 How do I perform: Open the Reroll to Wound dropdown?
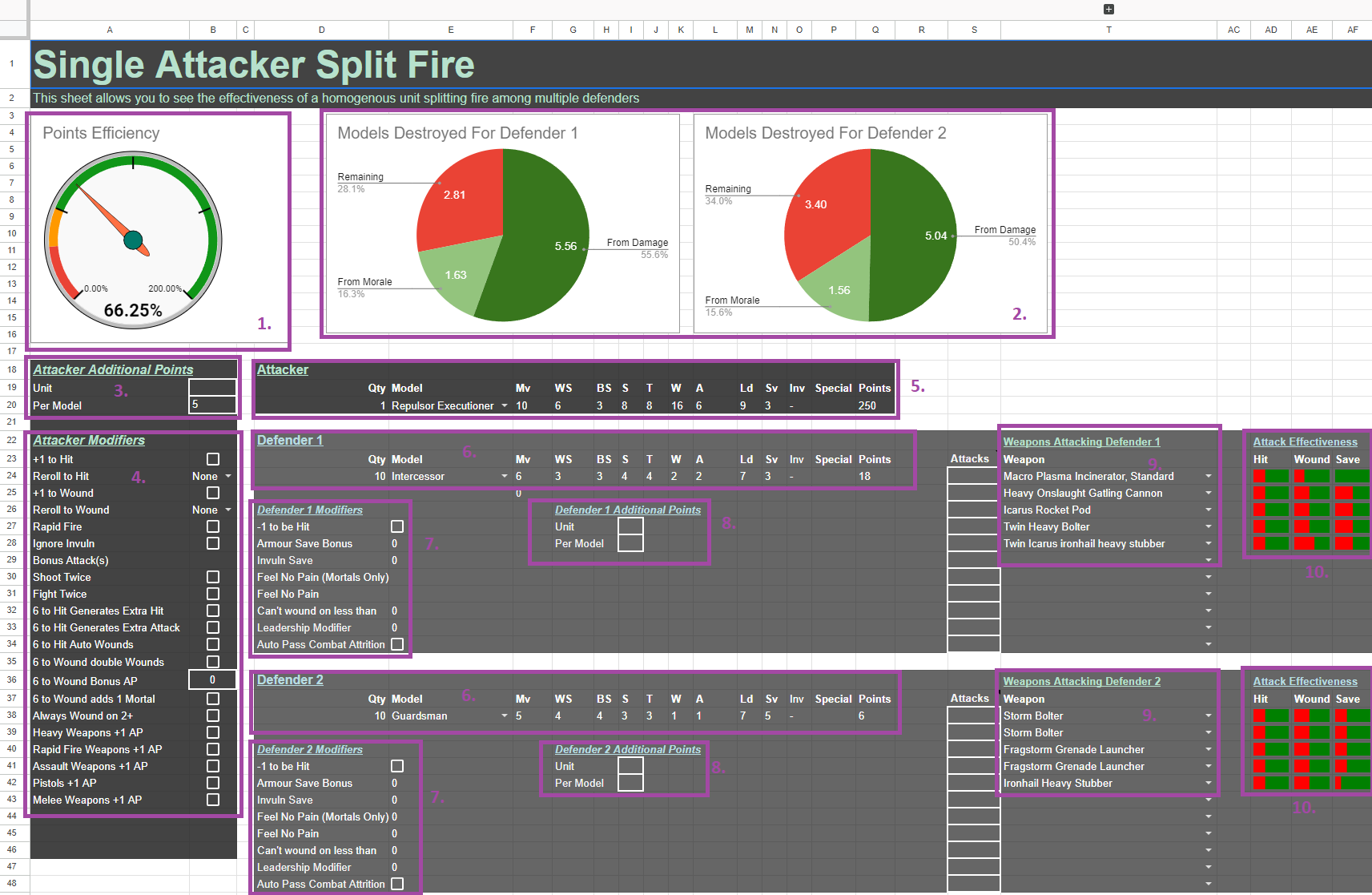pyautogui.click(x=228, y=510)
